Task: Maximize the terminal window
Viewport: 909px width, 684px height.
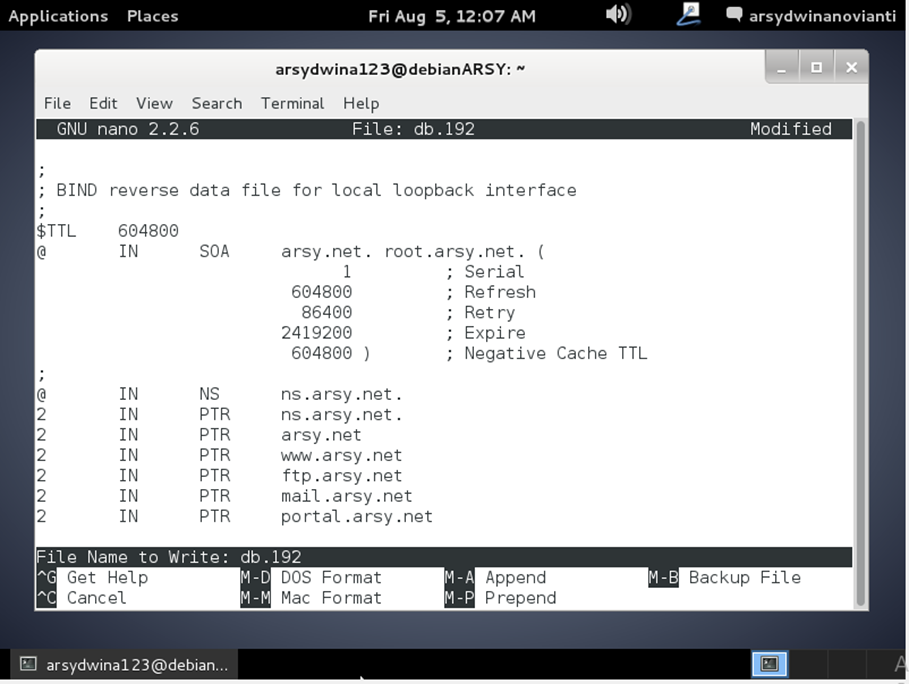Action: tap(816, 68)
